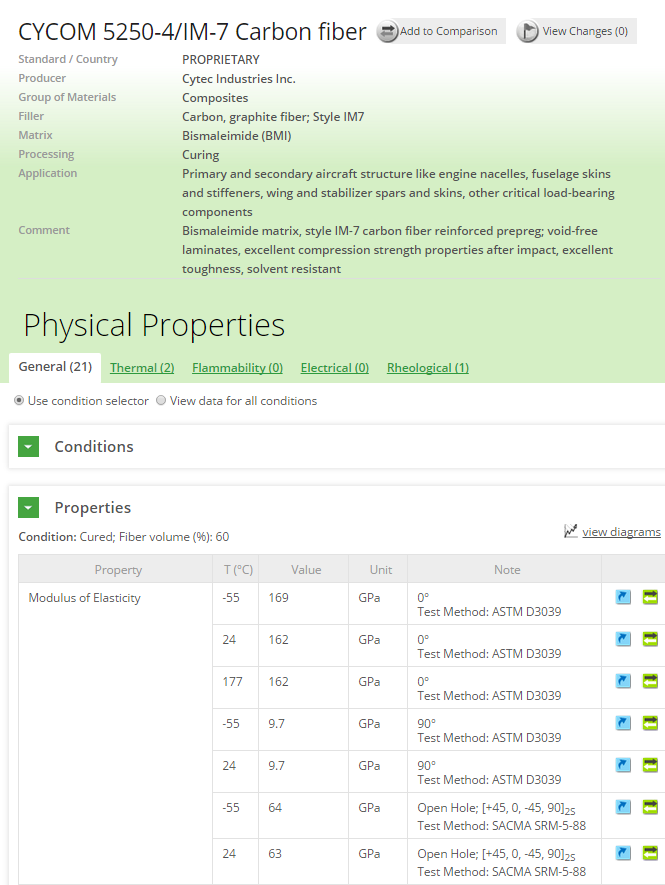Click the Add to Comparison button label
This screenshot has height=885, width=665.
click(x=449, y=31)
